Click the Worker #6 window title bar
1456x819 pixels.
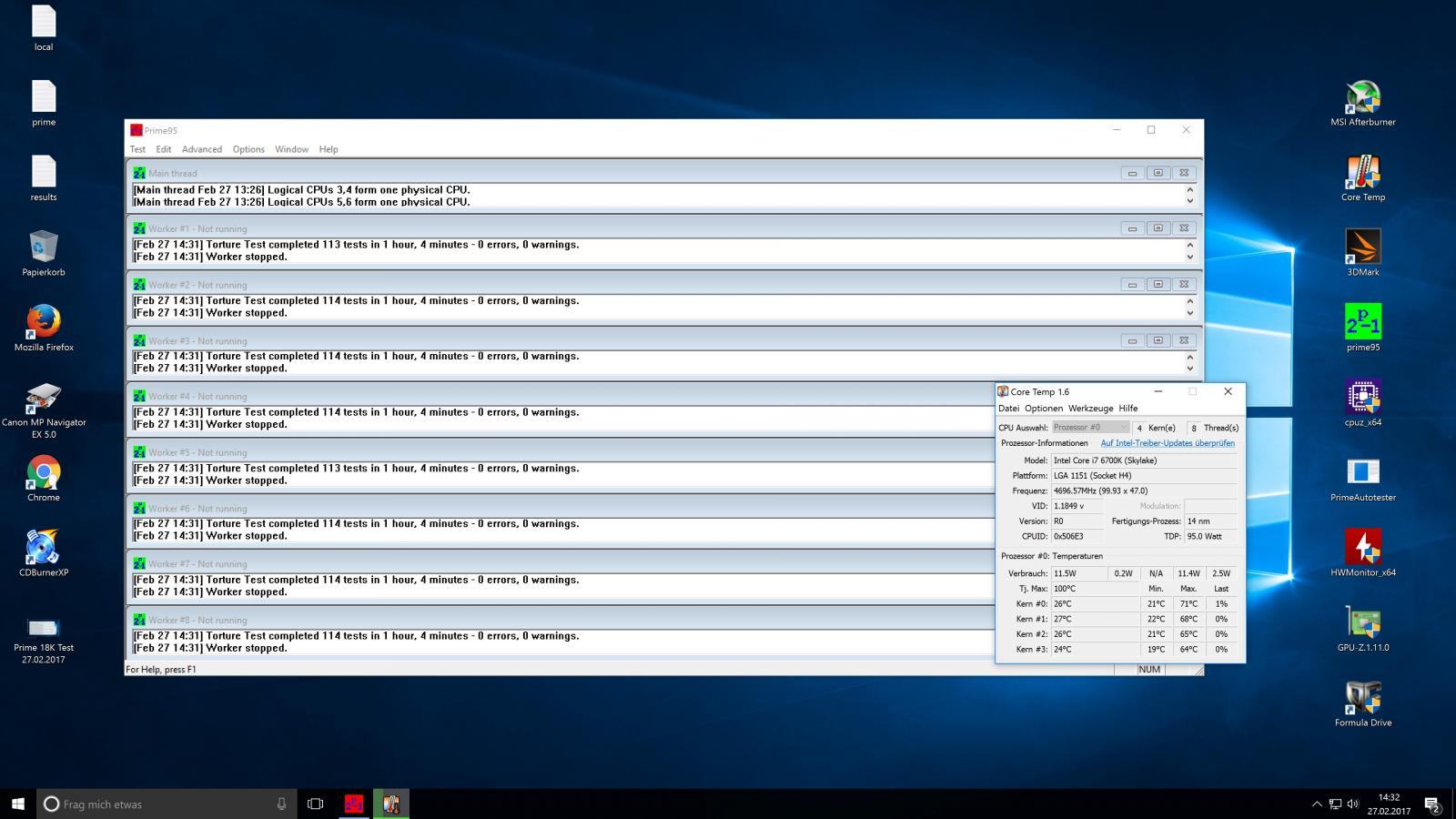point(561,508)
